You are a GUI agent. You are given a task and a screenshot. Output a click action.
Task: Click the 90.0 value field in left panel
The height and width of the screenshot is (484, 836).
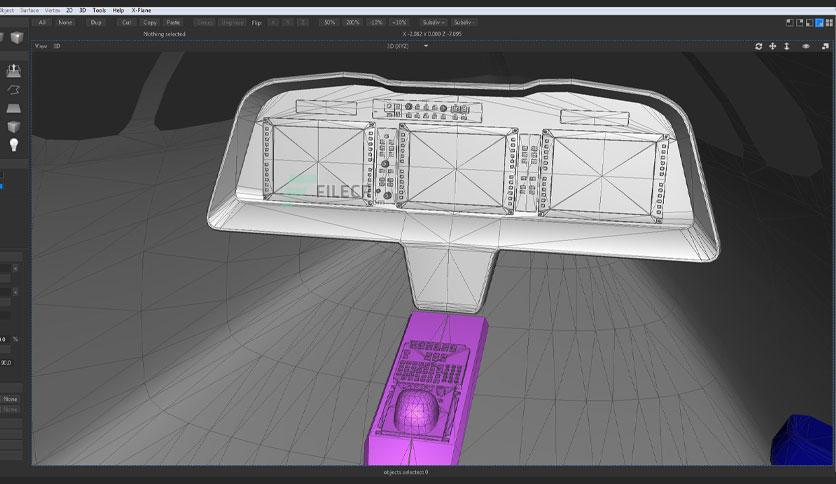pyautogui.click(x=6, y=362)
